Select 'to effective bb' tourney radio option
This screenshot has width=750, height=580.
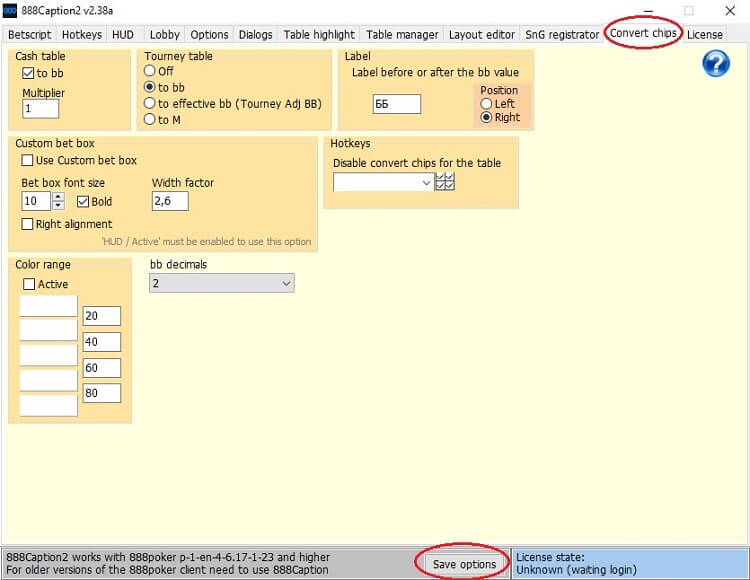click(x=151, y=103)
